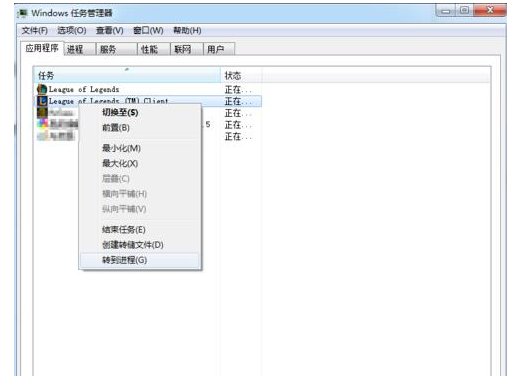Open the 选项(O) menu
516x389 pixels.
click(72, 31)
